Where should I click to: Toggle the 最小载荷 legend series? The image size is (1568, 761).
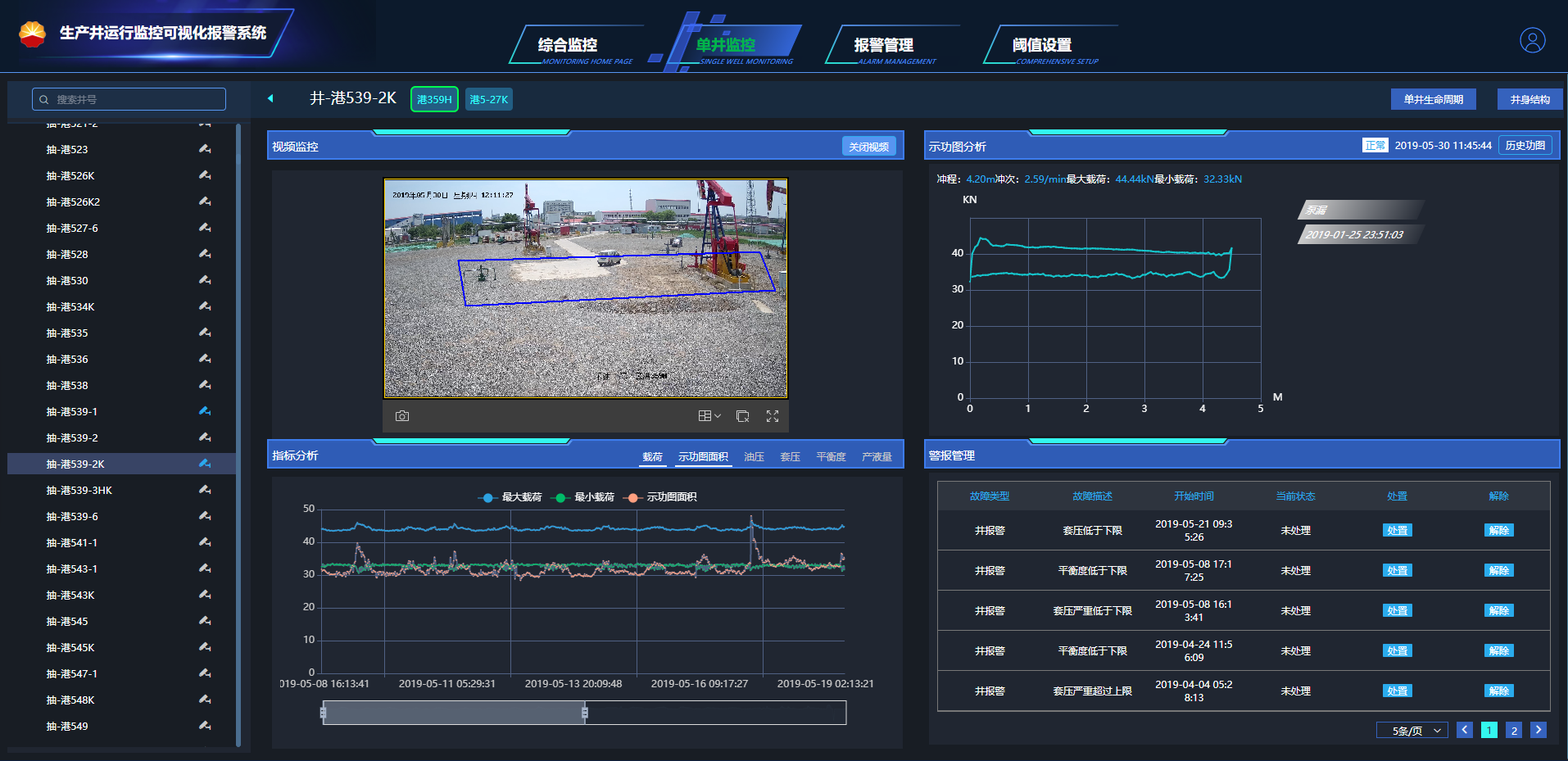(x=584, y=497)
